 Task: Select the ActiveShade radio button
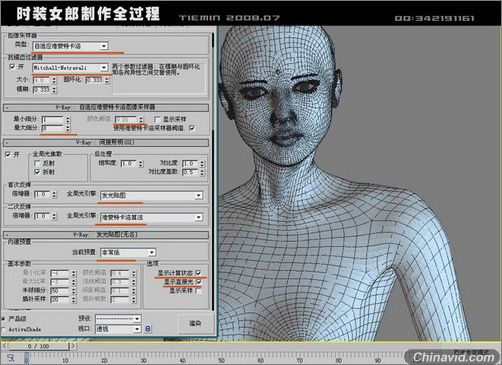coord(3,329)
